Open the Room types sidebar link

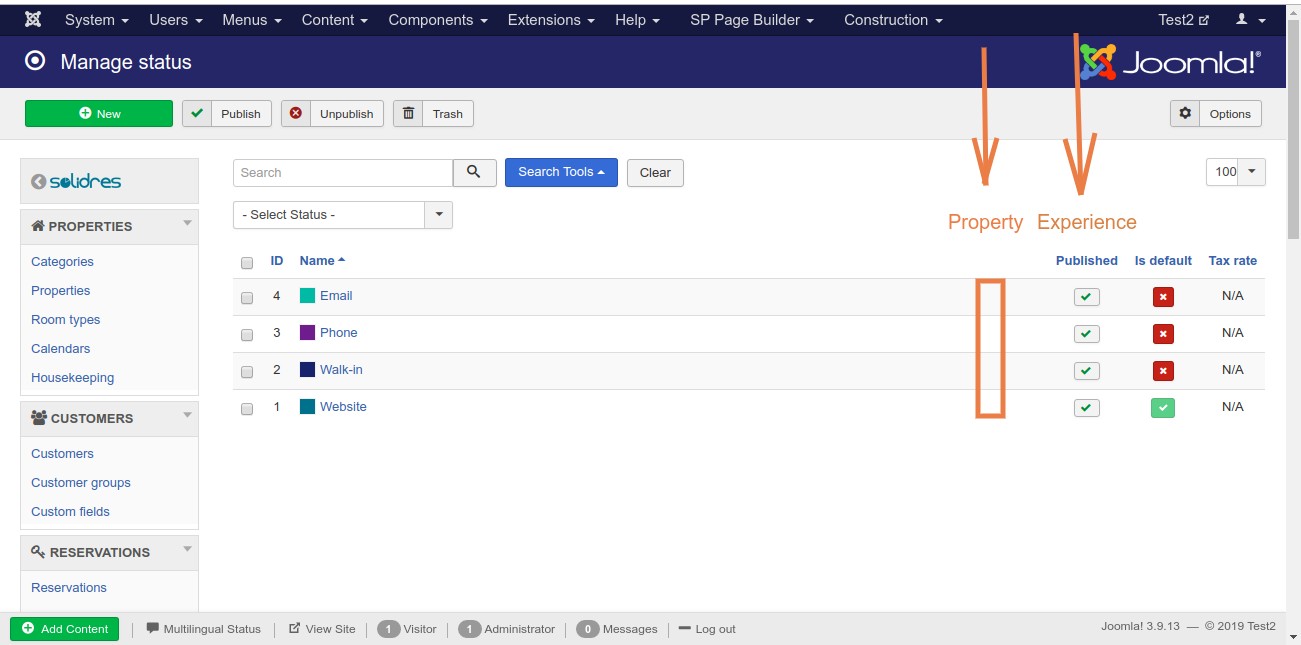tap(66, 320)
